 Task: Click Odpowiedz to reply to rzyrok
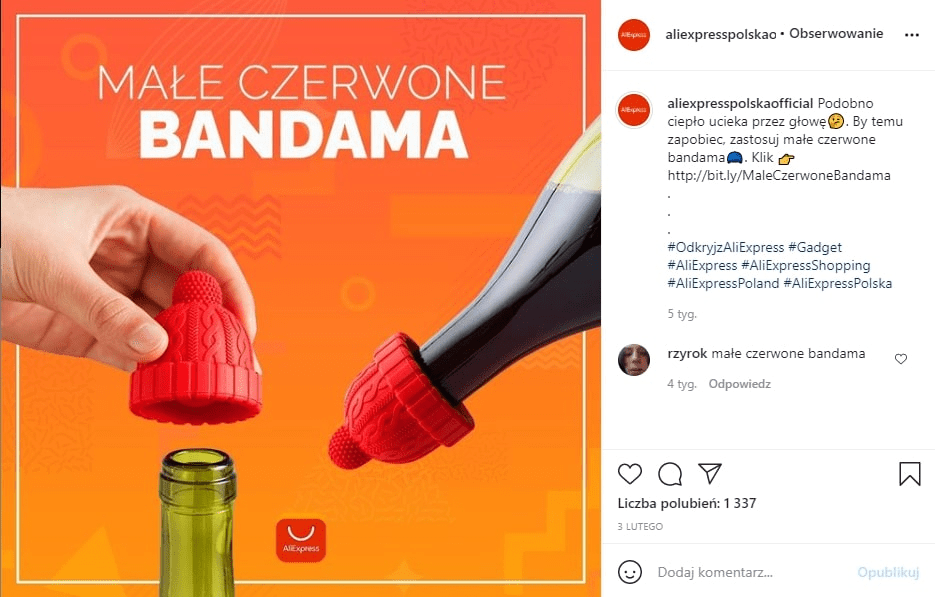739,384
